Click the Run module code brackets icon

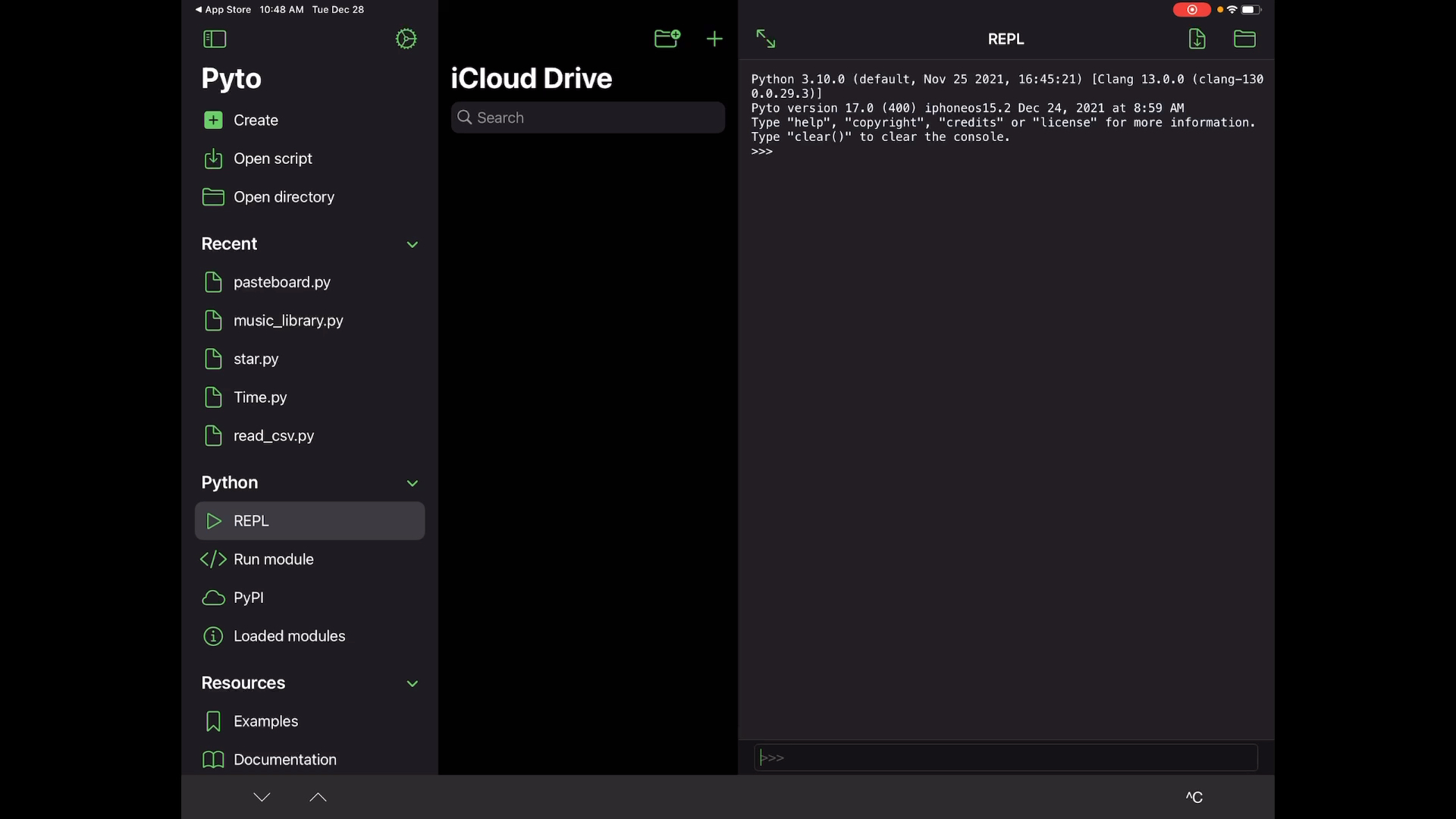[x=213, y=560]
